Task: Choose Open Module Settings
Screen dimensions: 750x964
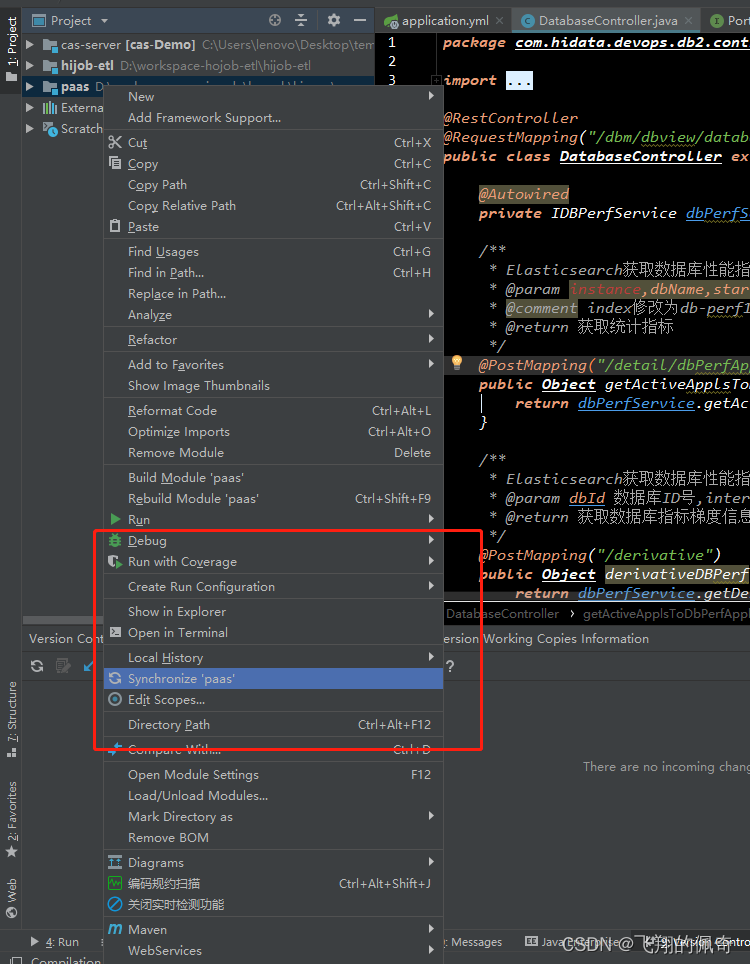Action: (274, 775)
